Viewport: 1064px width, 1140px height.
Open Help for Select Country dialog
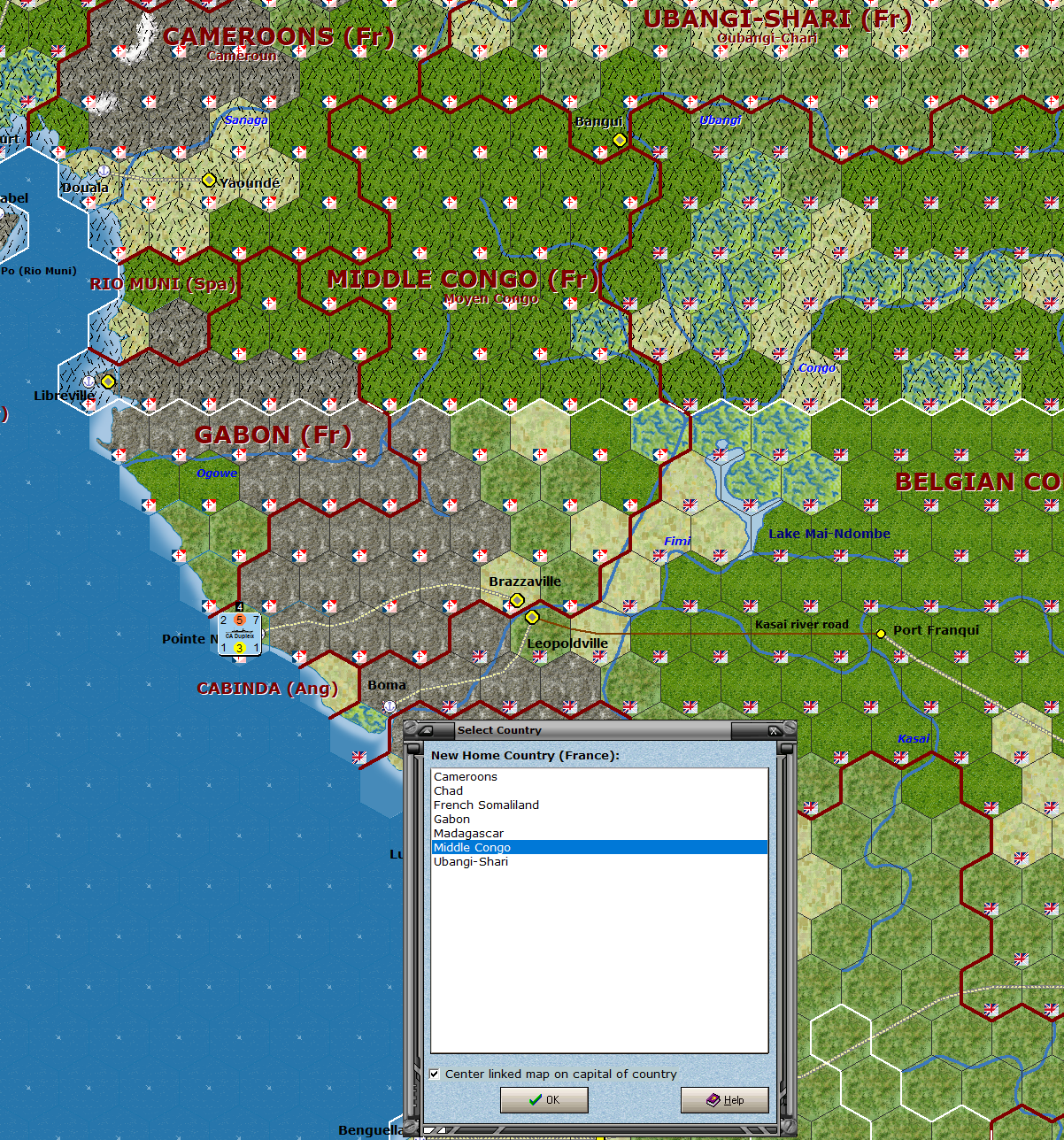tap(725, 1100)
